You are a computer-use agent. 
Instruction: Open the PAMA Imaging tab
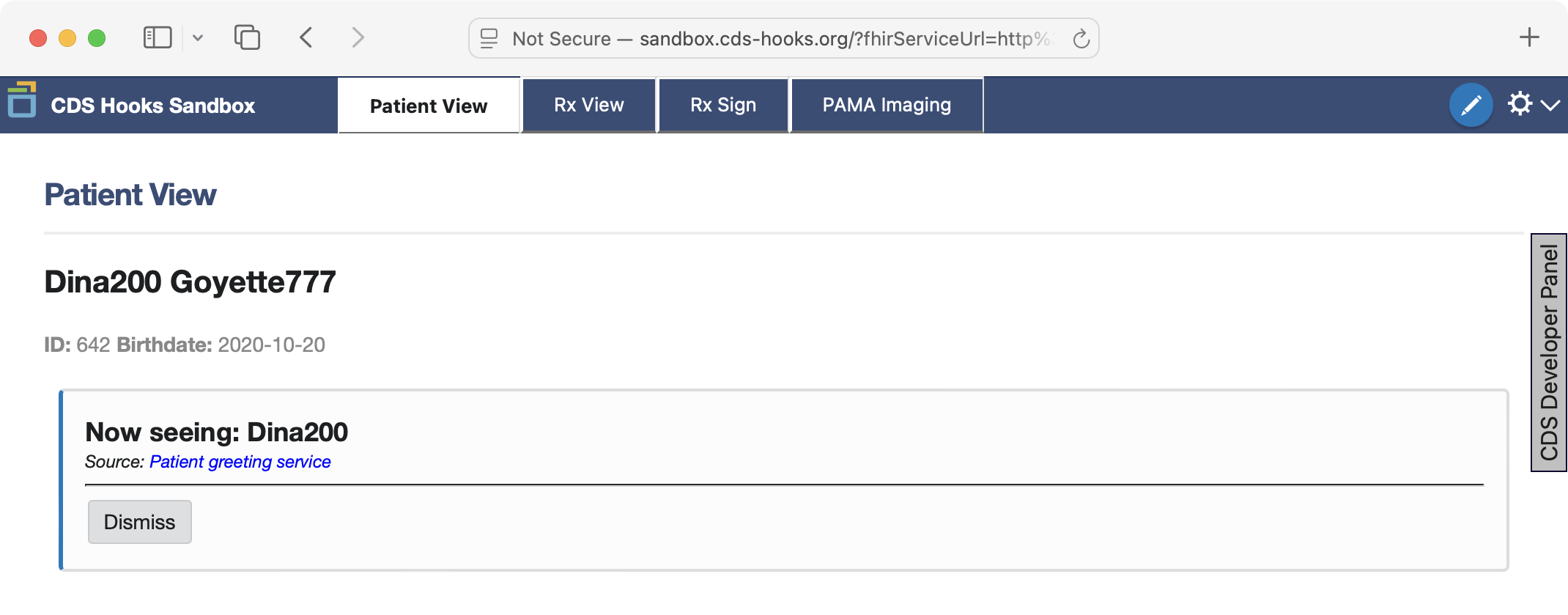[x=886, y=104]
